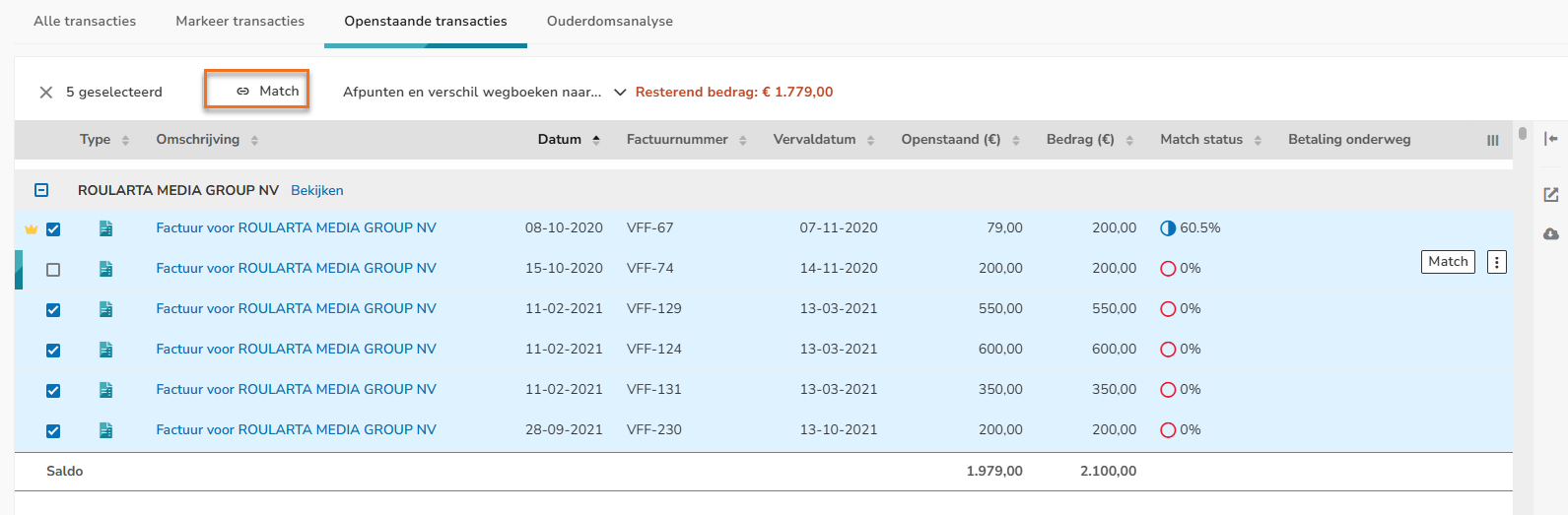Image resolution: width=1568 pixels, height=515 pixels.
Task: Open invoice link for VFF-131
Action: pos(296,389)
